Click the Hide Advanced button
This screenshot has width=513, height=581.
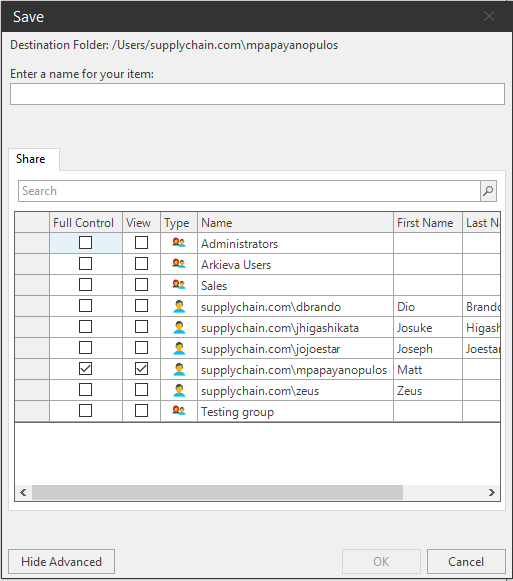(62, 562)
